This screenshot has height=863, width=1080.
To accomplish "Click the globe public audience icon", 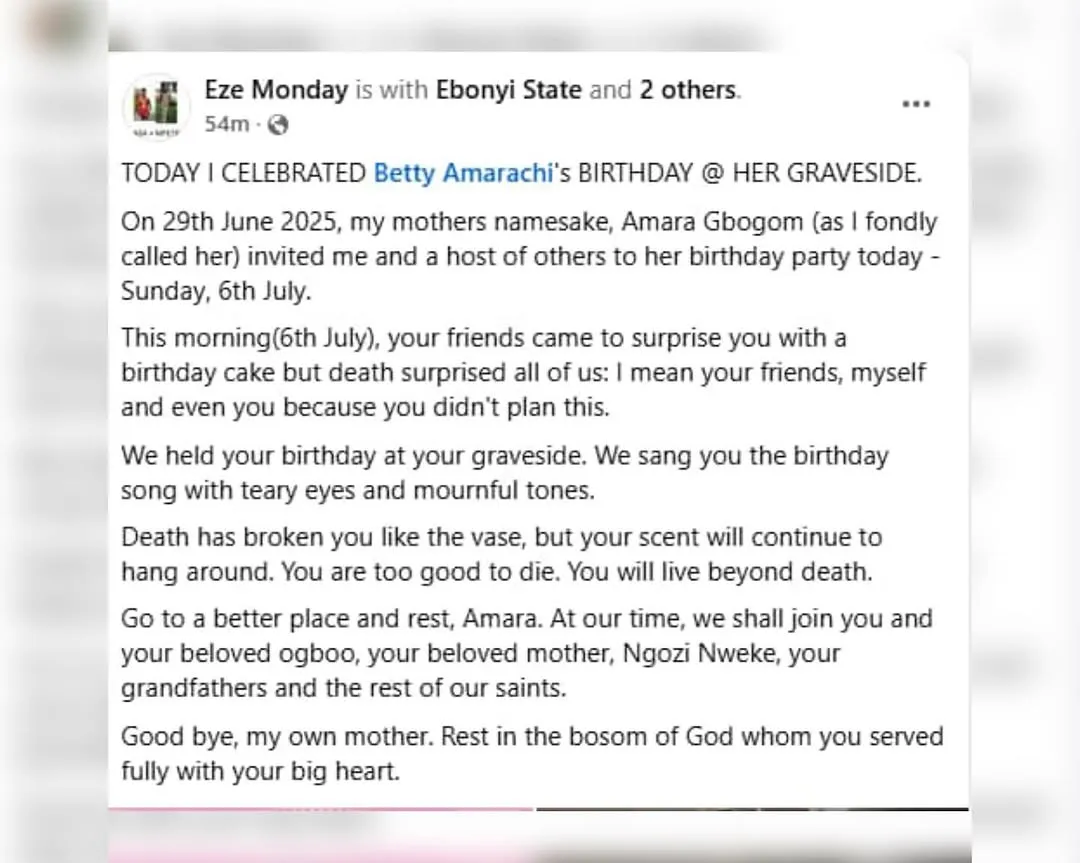I will coord(279,125).
